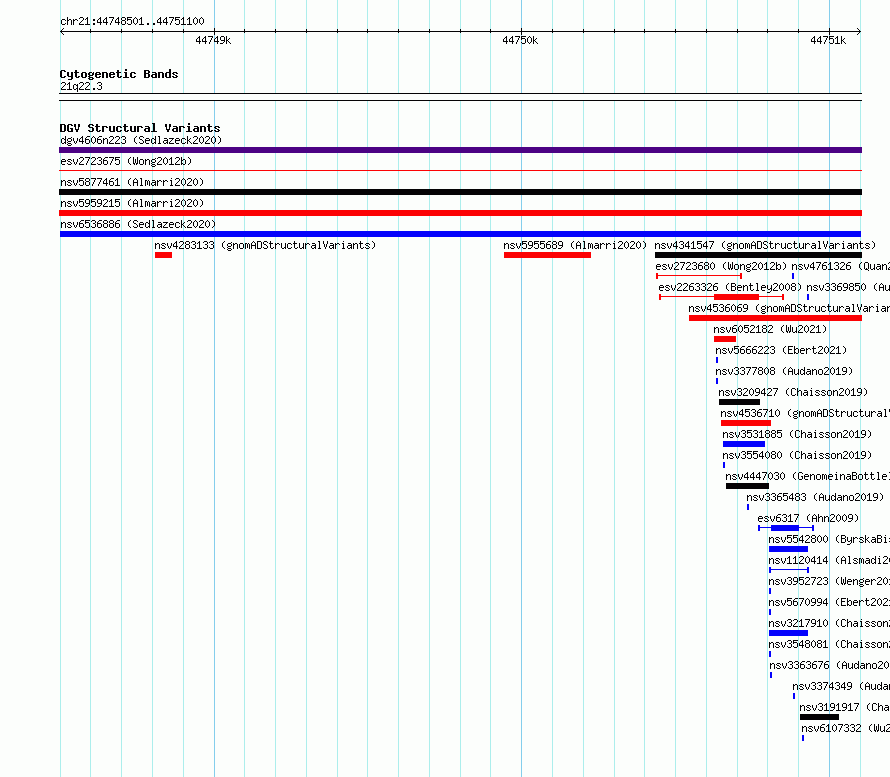Viewport: 890px width, 777px height.
Task: Open esv2723680 (Wong2012b) label
Action: (721, 266)
